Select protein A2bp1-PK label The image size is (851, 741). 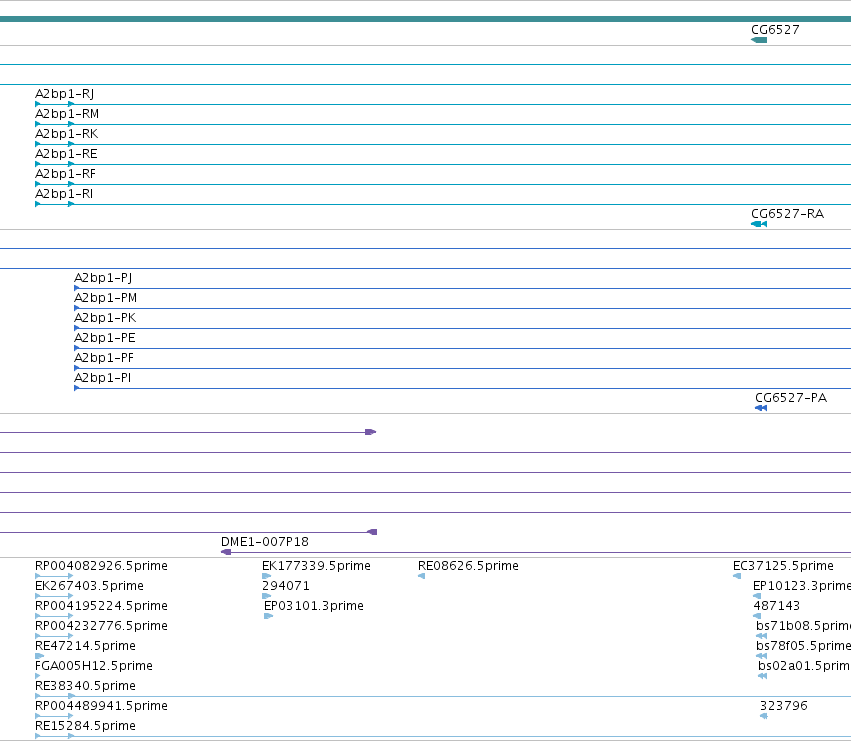[x=105, y=318]
